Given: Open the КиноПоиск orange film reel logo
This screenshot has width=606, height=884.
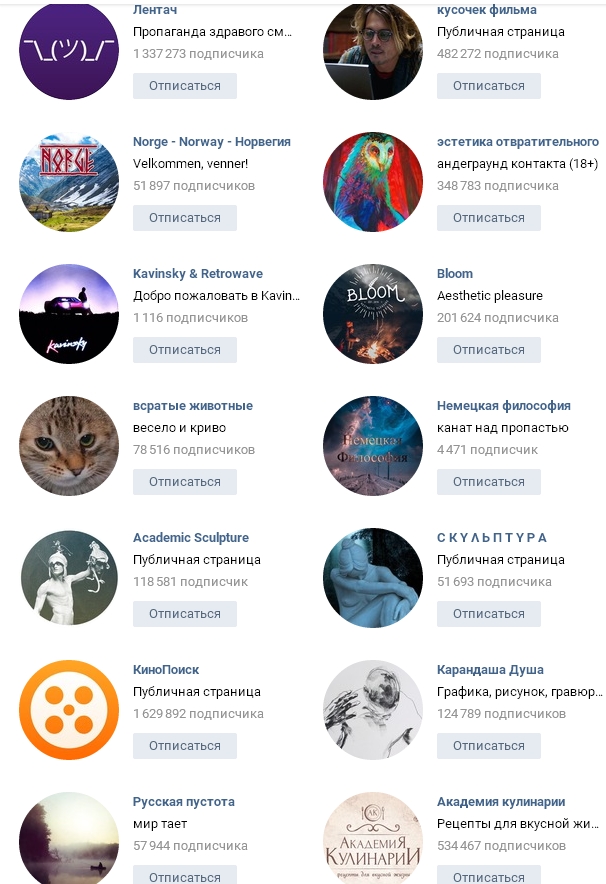Looking at the screenshot, I should tap(69, 710).
